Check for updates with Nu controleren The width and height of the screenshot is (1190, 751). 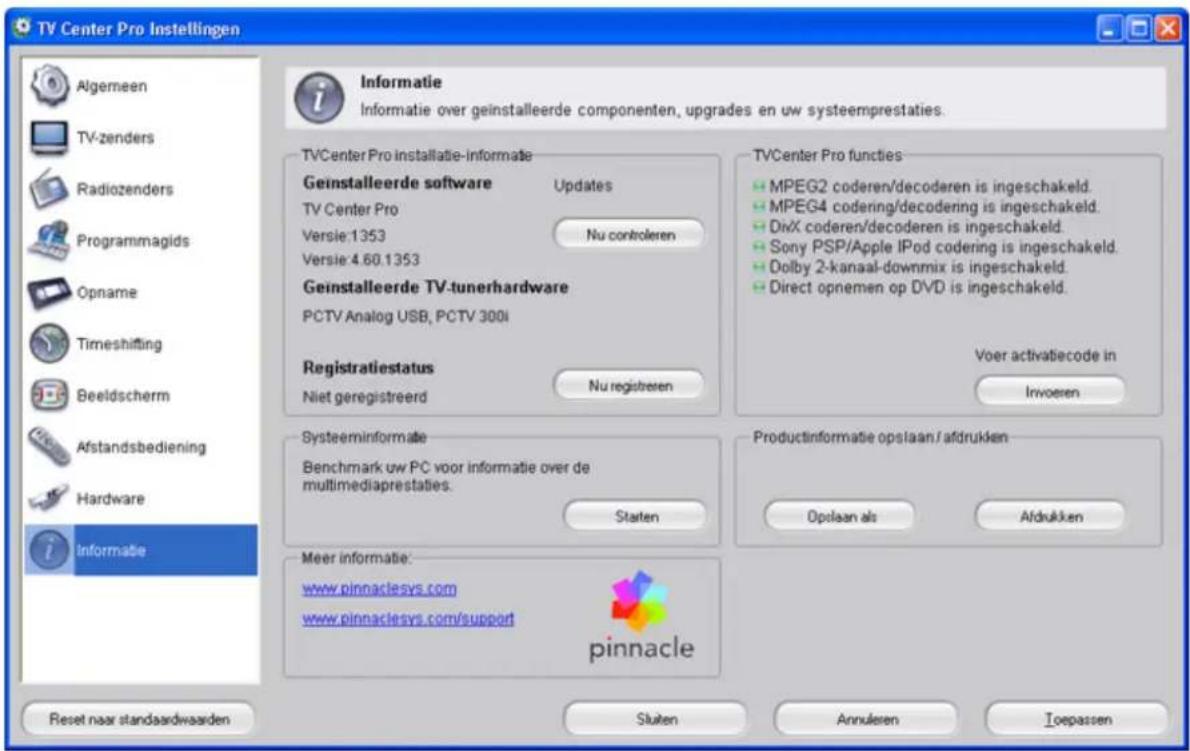tap(630, 234)
